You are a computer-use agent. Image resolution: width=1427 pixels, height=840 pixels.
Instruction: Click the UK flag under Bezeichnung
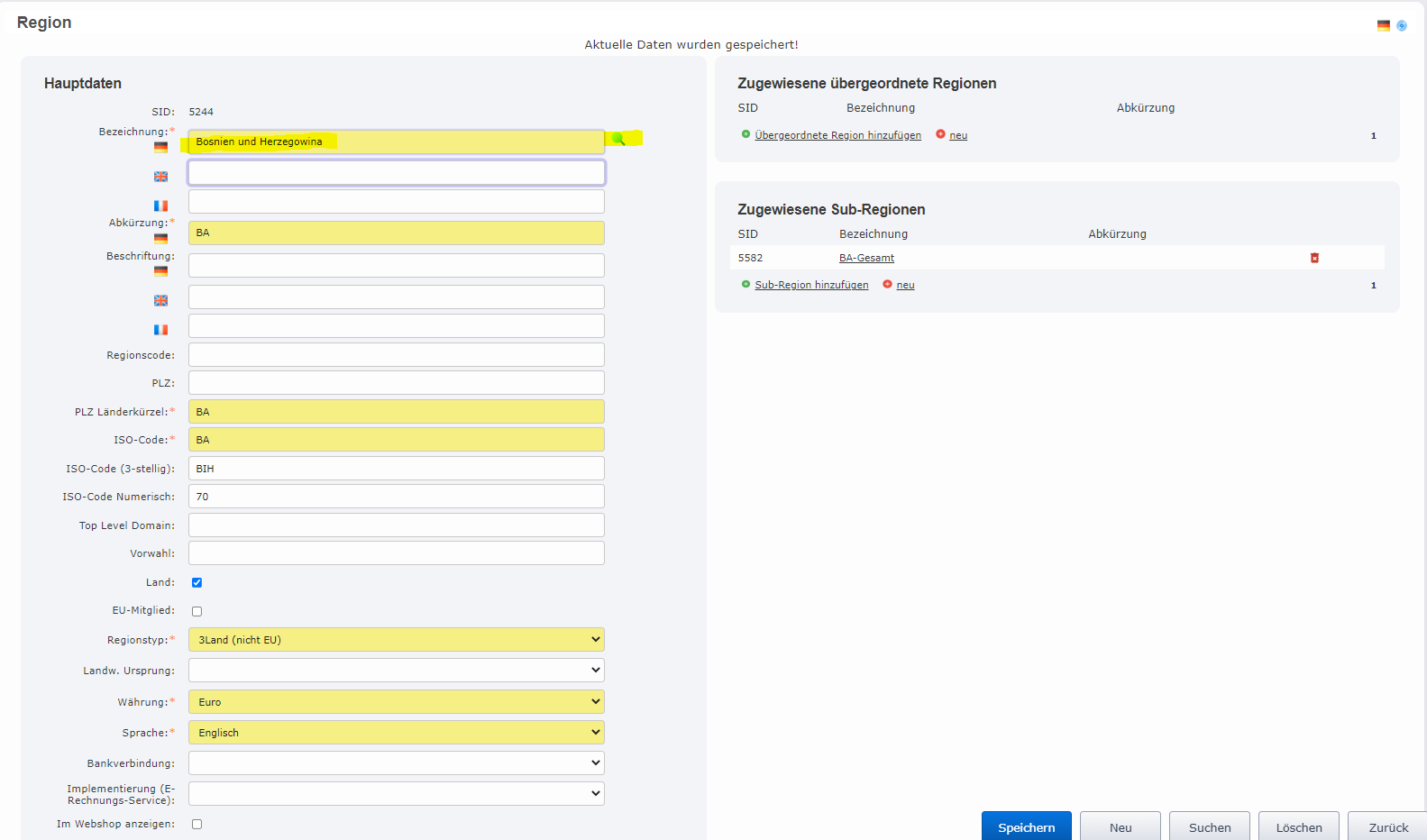[160, 177]
